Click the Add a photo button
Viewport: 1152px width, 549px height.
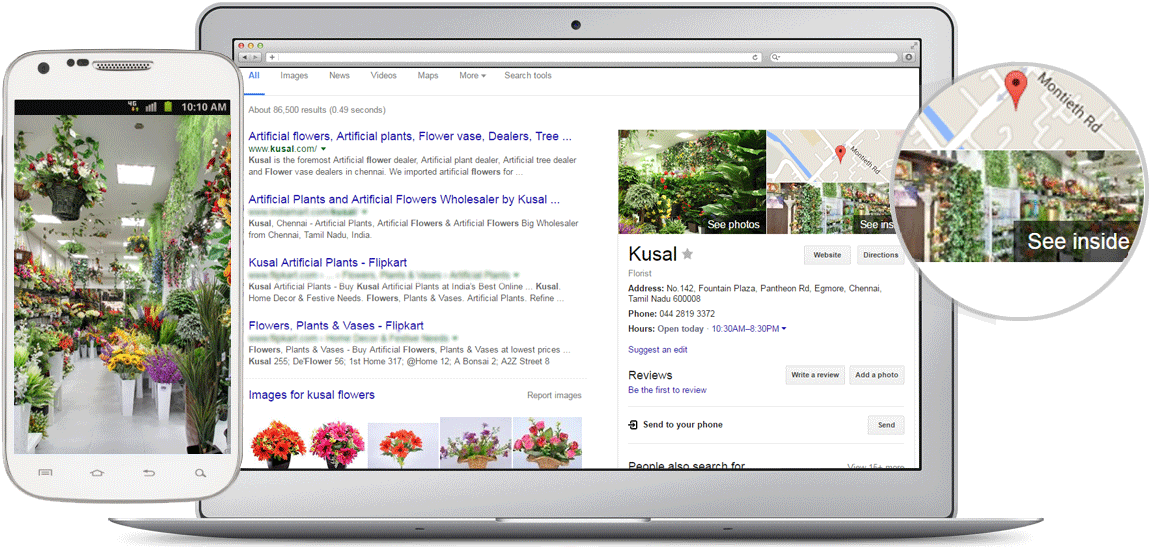(877, 375)
